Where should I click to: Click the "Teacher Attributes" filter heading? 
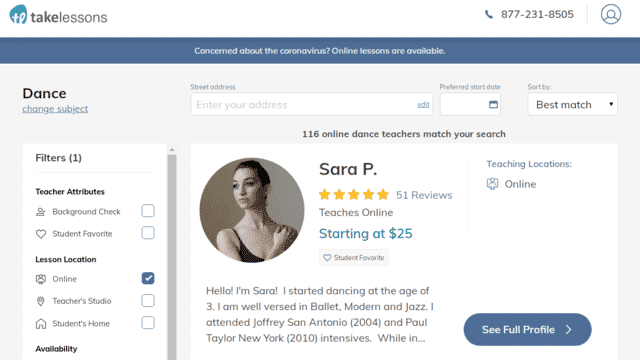(x=70, y=192)
